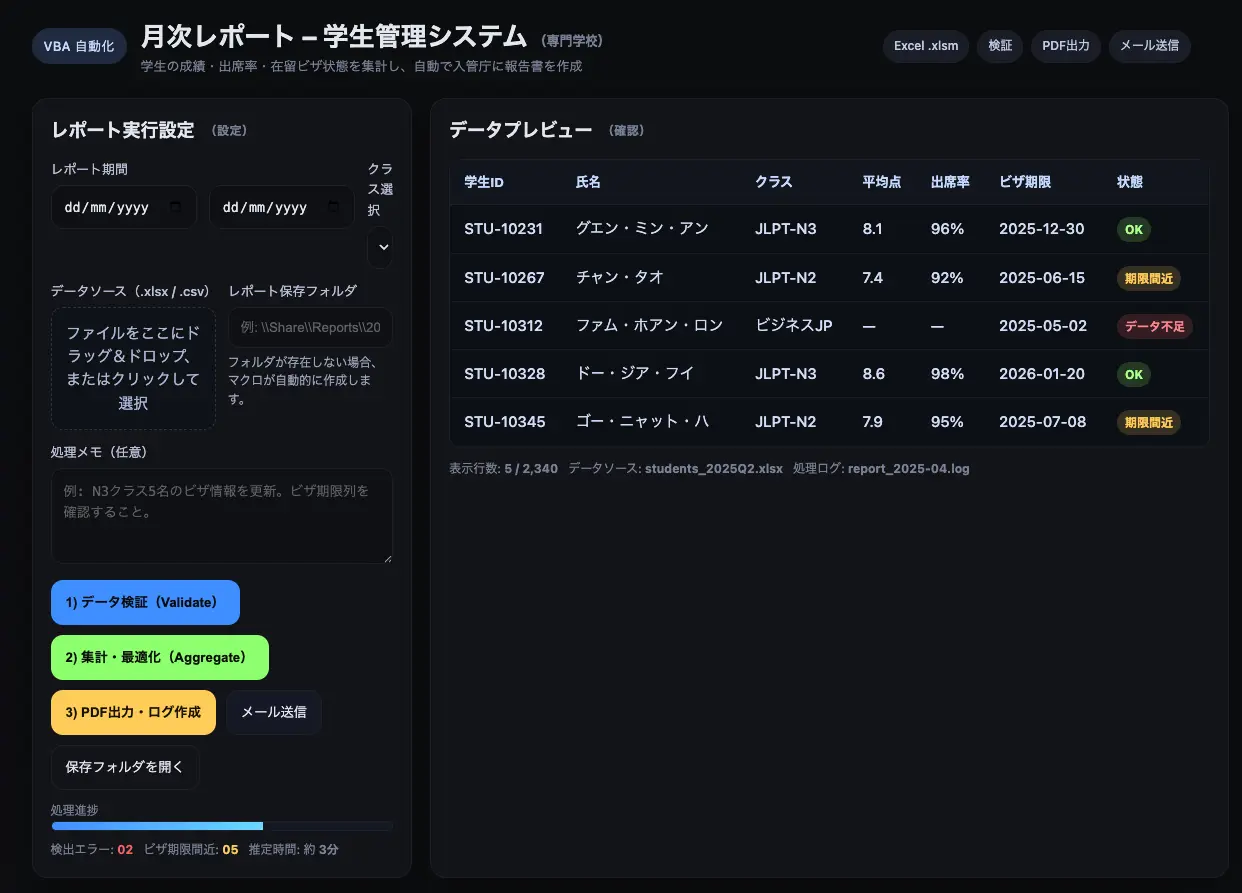Click the VBA 自動化 badge
This screenshot has height=893, width=1242.
[79, 46]
